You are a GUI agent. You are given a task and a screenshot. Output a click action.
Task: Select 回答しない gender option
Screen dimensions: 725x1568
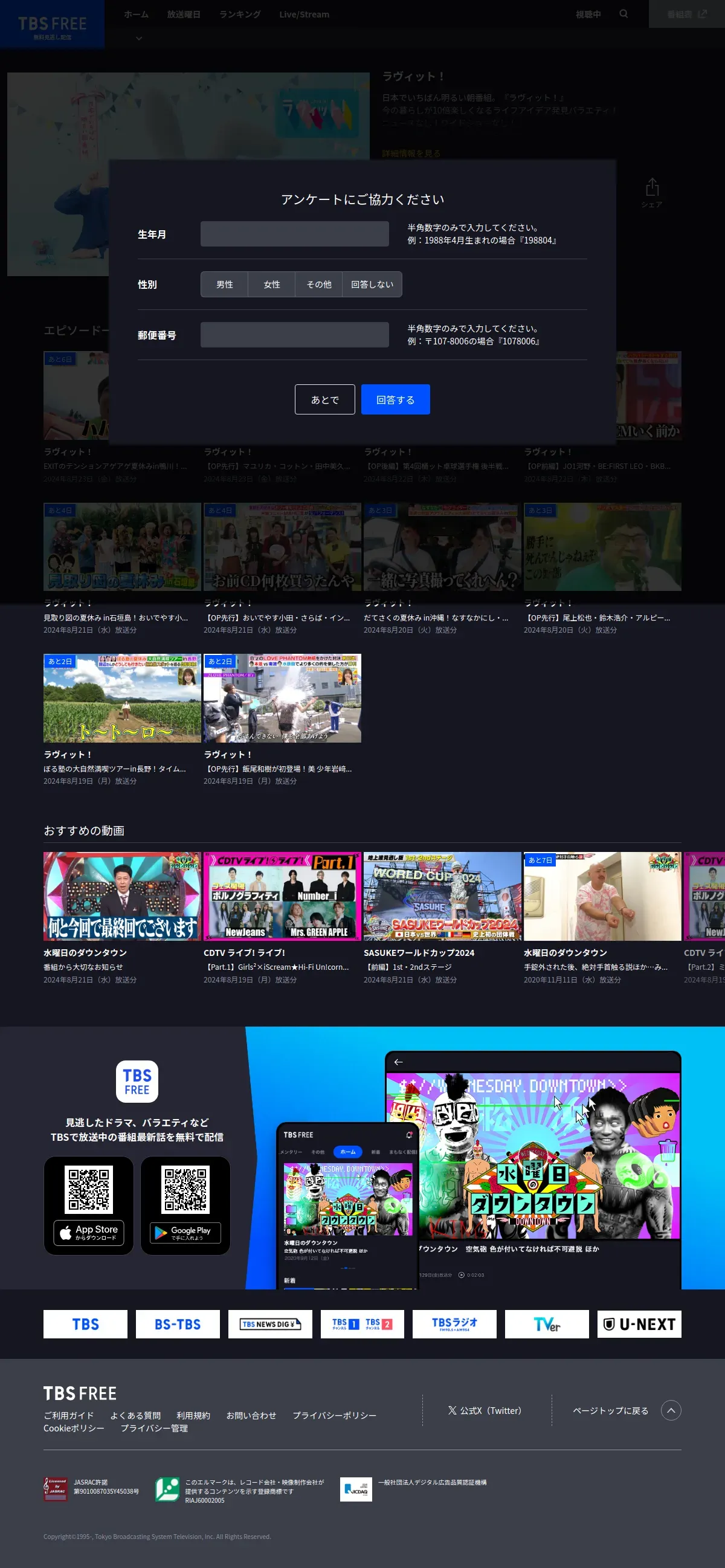click(372, 284)
